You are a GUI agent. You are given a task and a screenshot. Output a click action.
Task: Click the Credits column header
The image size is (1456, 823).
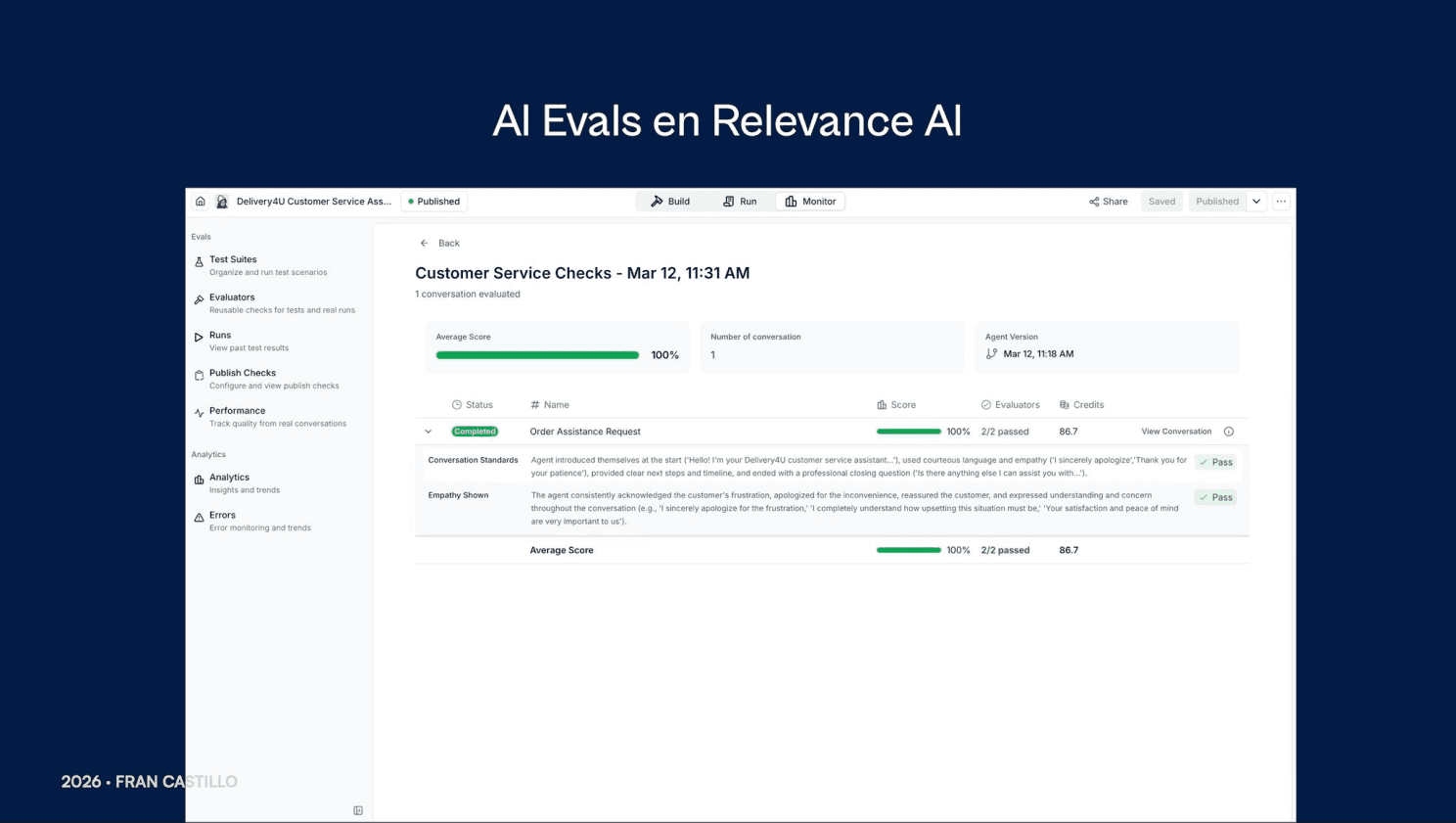click(x=1081, y=405)
